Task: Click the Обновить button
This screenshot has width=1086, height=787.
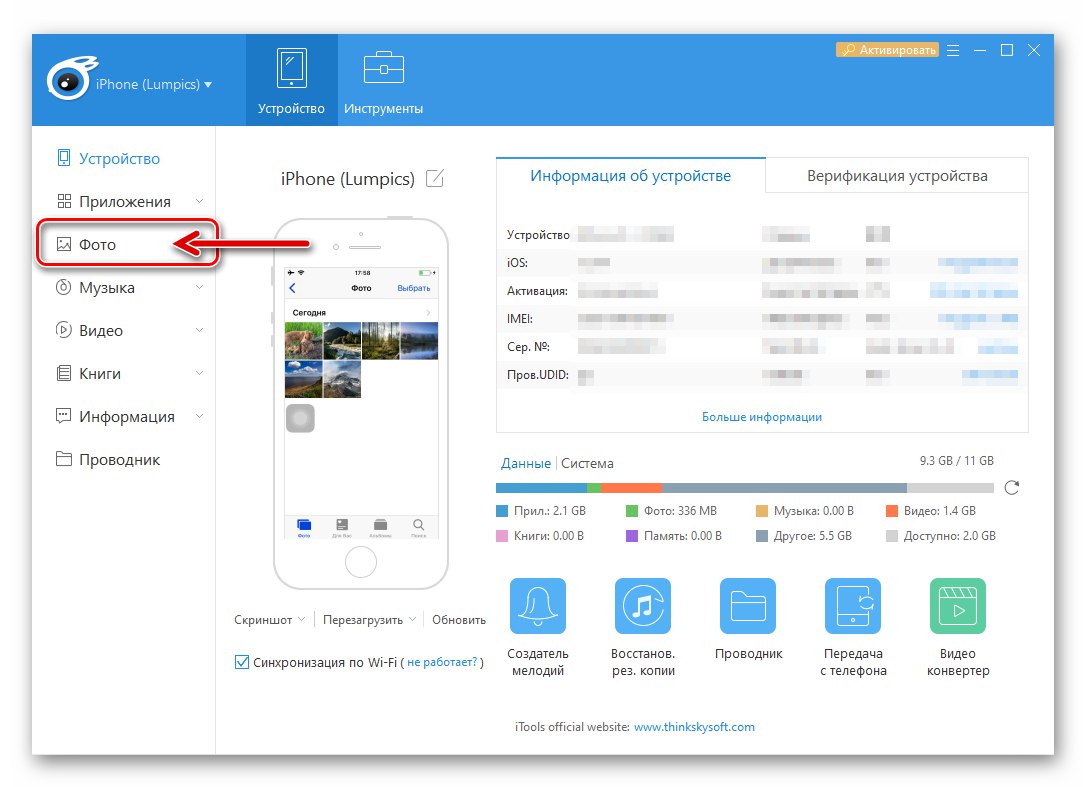Action: click(x=459, y=620)
